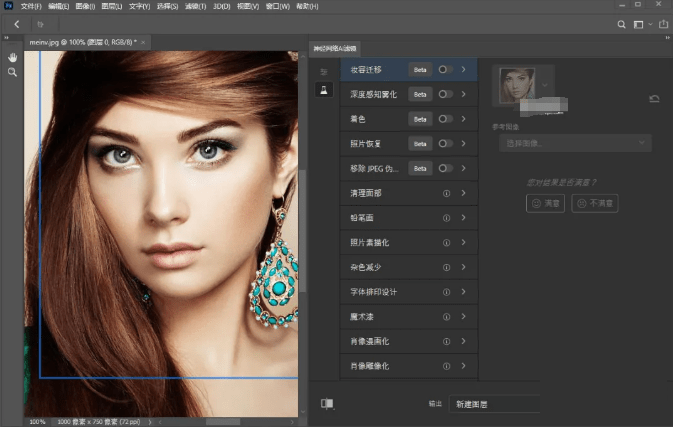Click the Photoshop logo icon
The width and height of the screenshot is (673, 427).
(x=8, y=6)
